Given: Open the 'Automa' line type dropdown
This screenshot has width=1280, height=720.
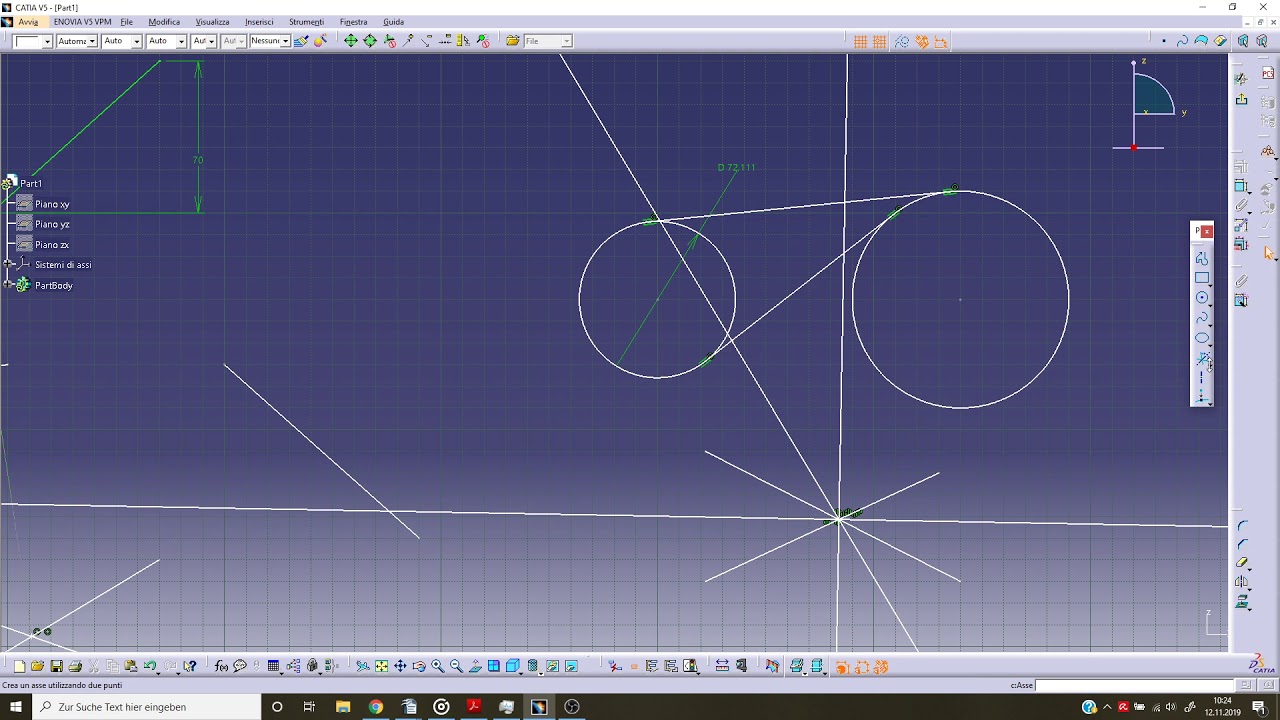Looking at the screenshot, I should [92, 41].
